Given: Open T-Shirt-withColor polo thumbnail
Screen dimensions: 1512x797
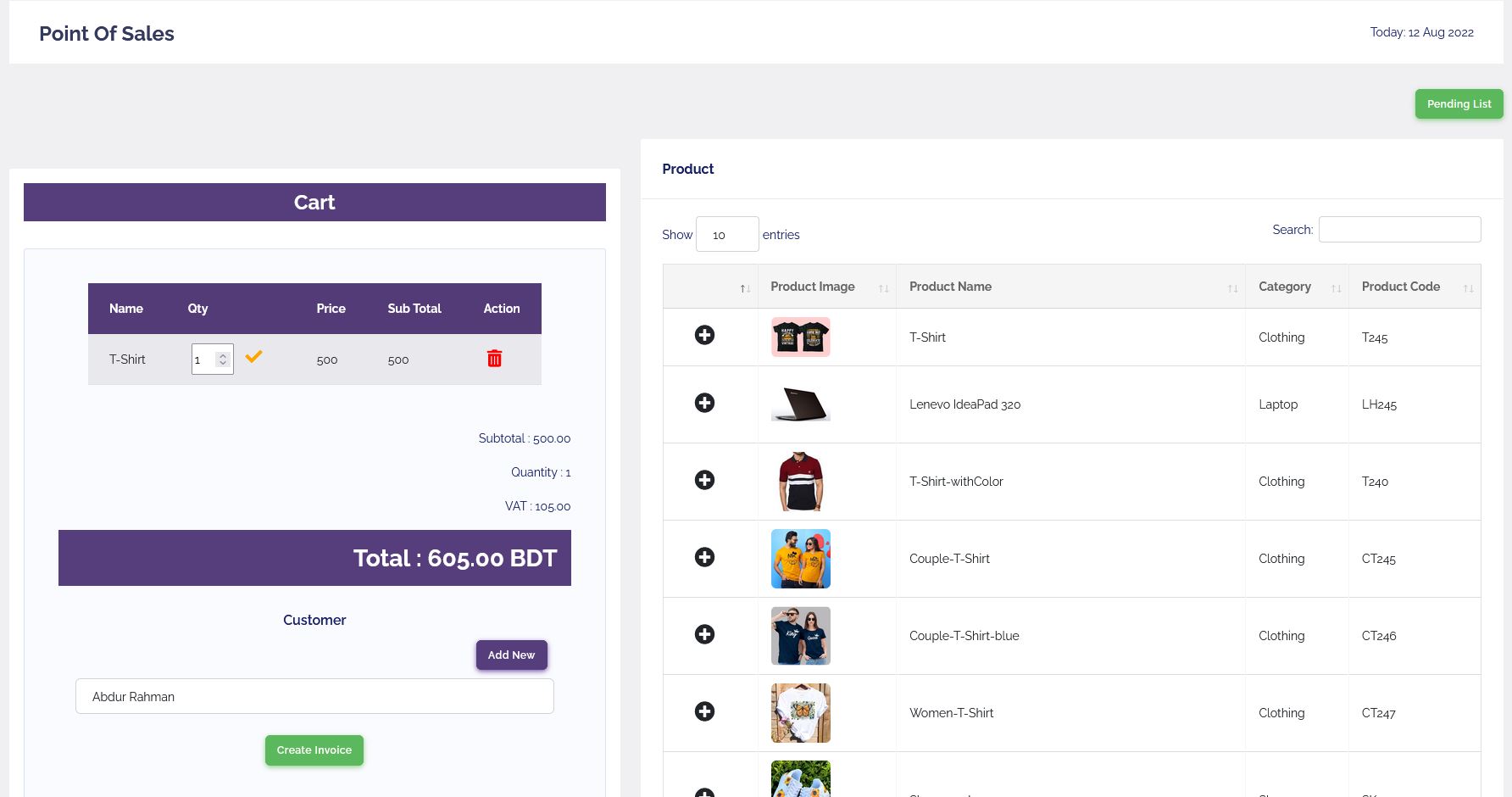Looking at the screenshot, I should (x=801, y=482).
